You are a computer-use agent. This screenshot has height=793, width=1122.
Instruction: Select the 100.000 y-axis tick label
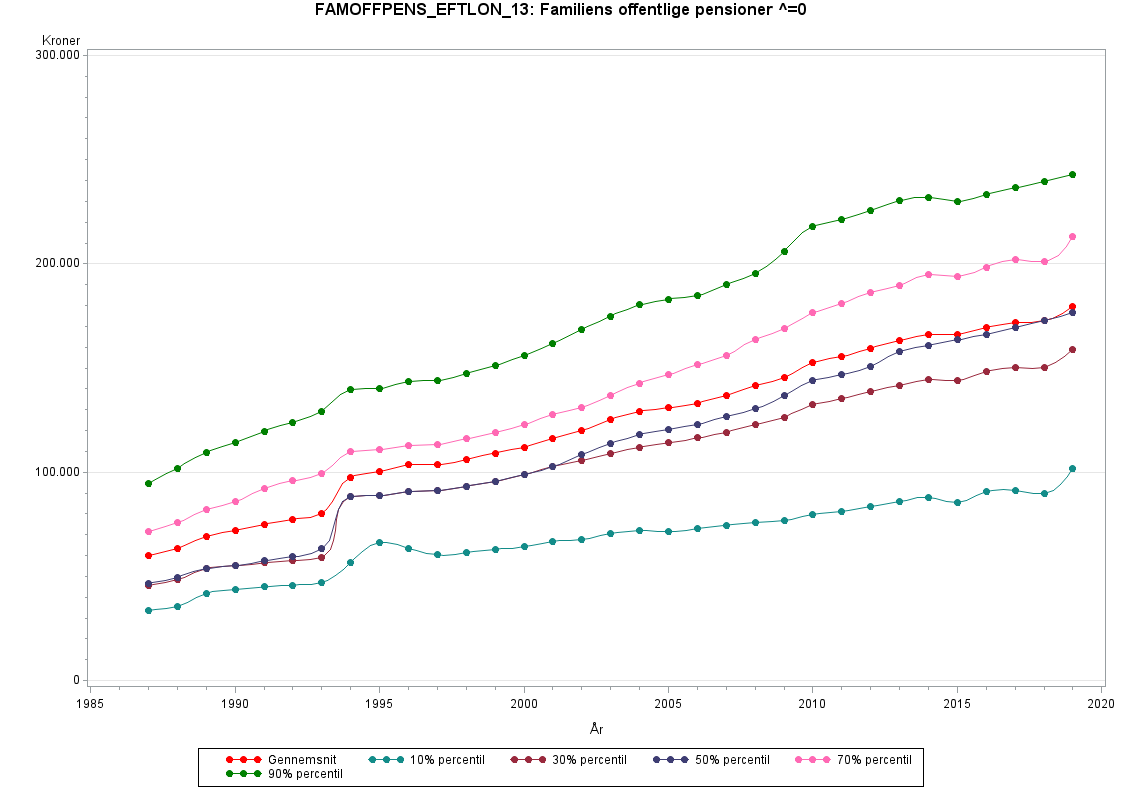click(x=57, y=472)
